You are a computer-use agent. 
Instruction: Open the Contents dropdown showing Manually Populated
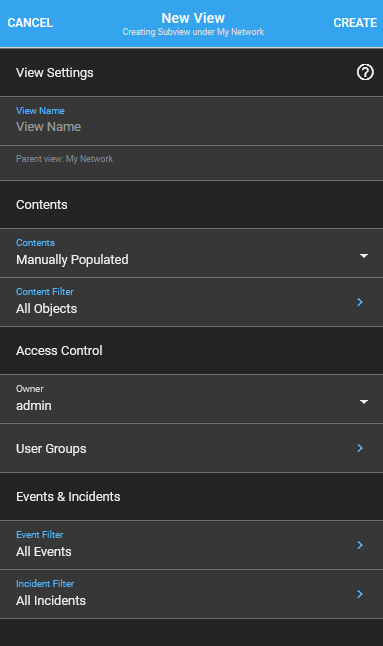pos(192,253)
